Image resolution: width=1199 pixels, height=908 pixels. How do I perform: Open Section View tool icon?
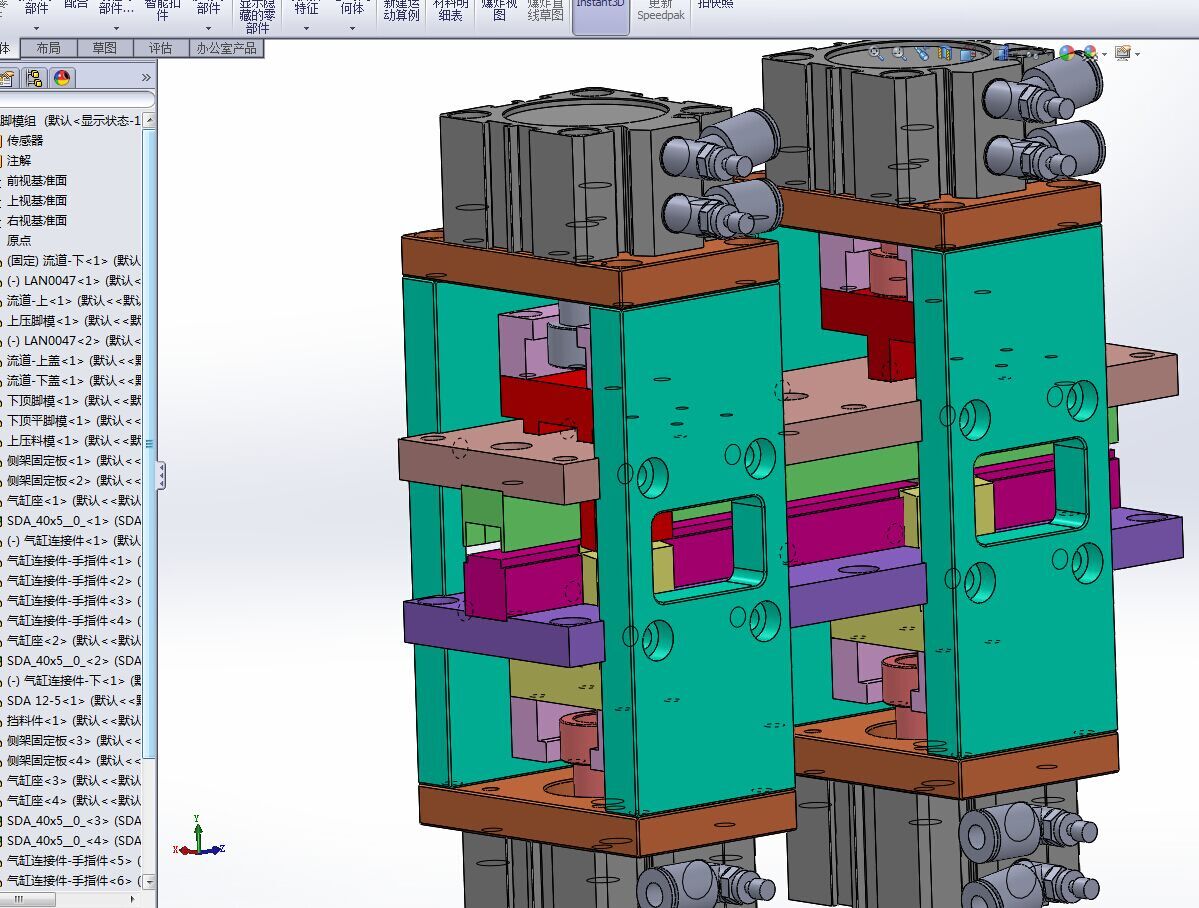[945, 54]
